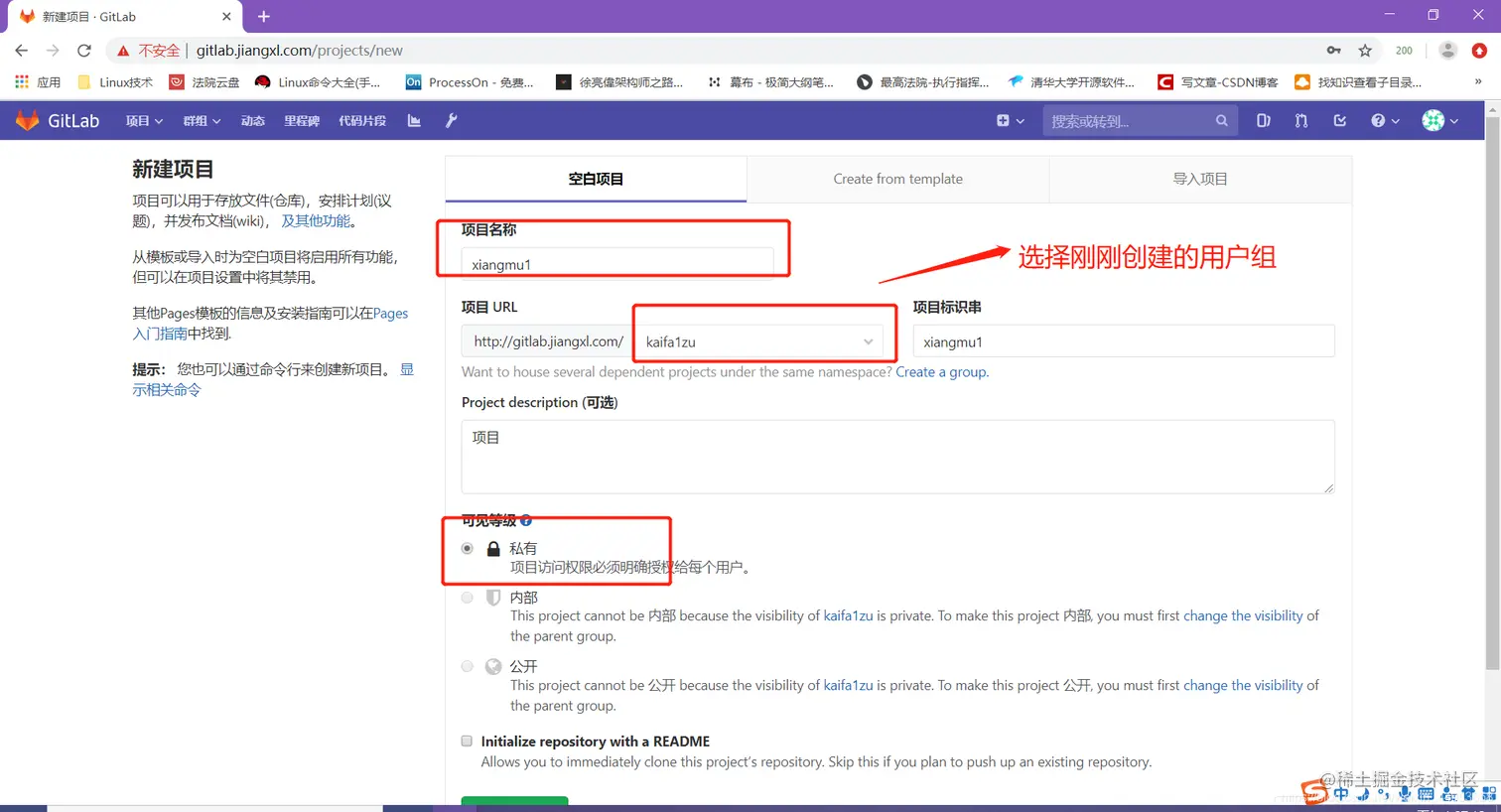Open the help question mark menu
1501x812 pixels.
pyautogui.click(x=1385, y=120)
